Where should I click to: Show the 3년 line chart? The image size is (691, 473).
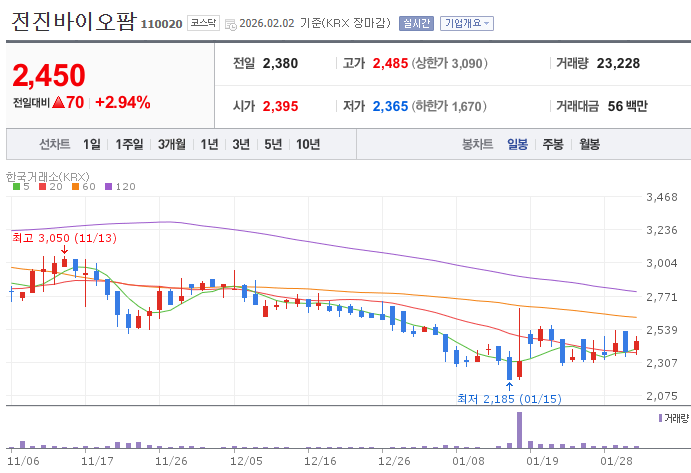(x=241, y=144)
